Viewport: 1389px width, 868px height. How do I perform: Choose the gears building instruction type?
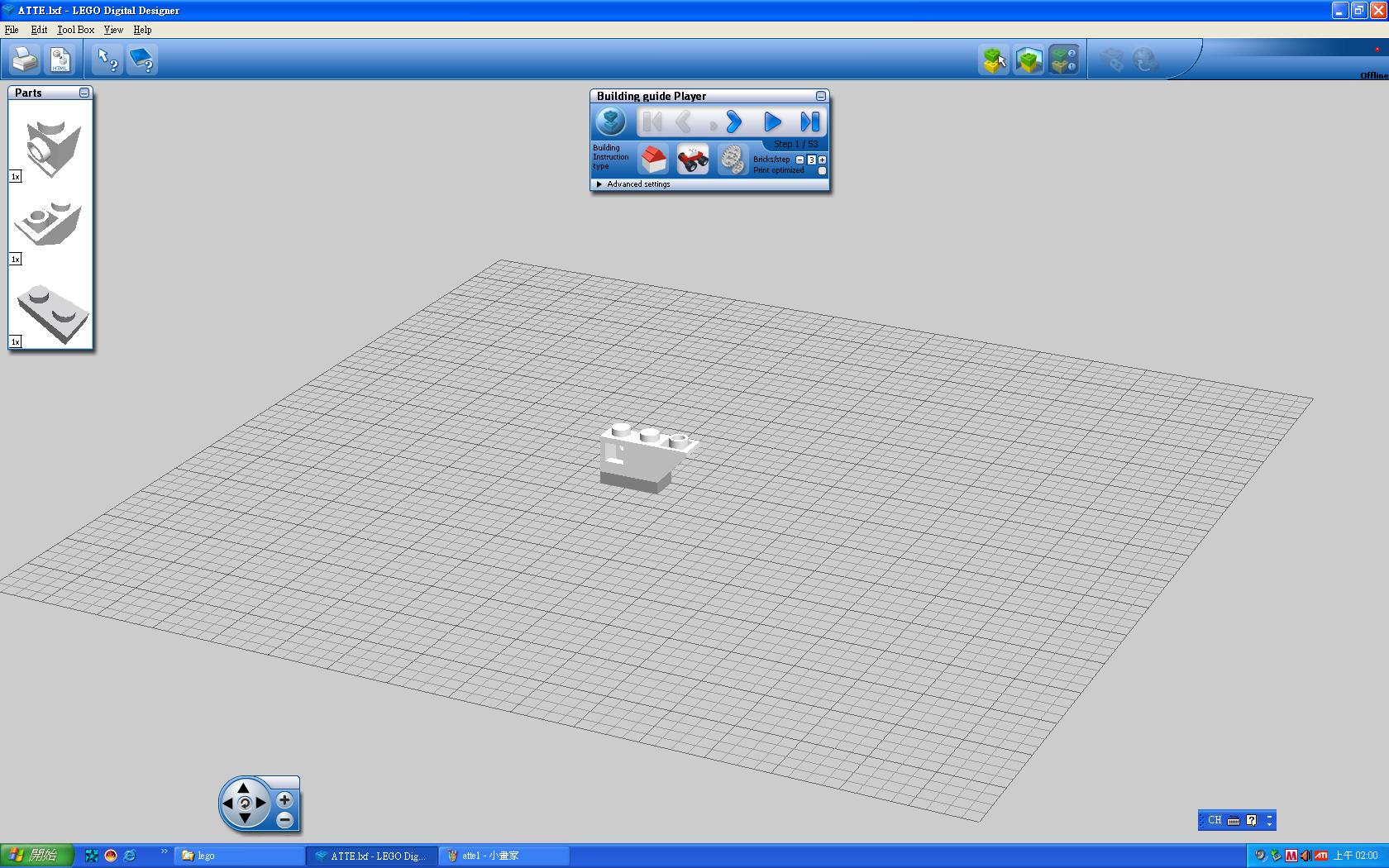pyautogui.click(x=732, y=159)
